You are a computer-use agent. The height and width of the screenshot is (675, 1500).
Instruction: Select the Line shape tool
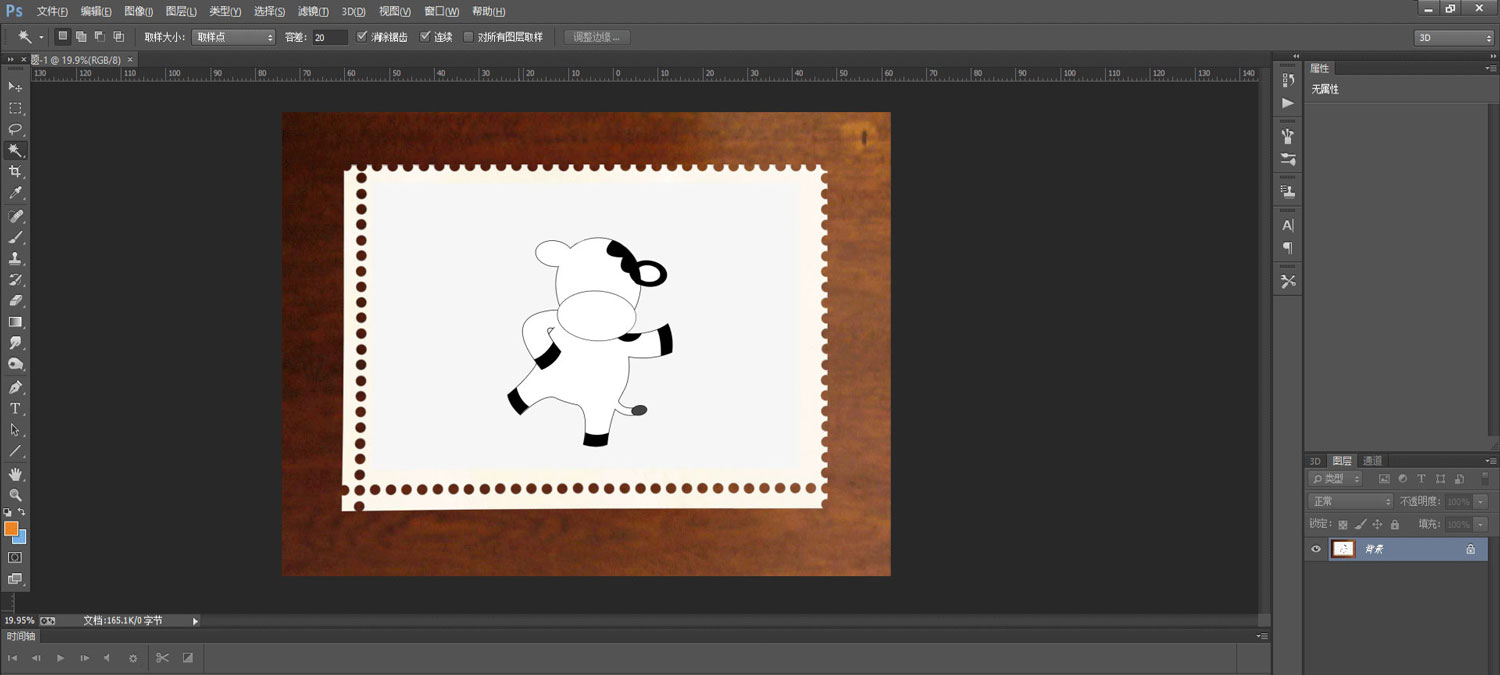[15, 450]
